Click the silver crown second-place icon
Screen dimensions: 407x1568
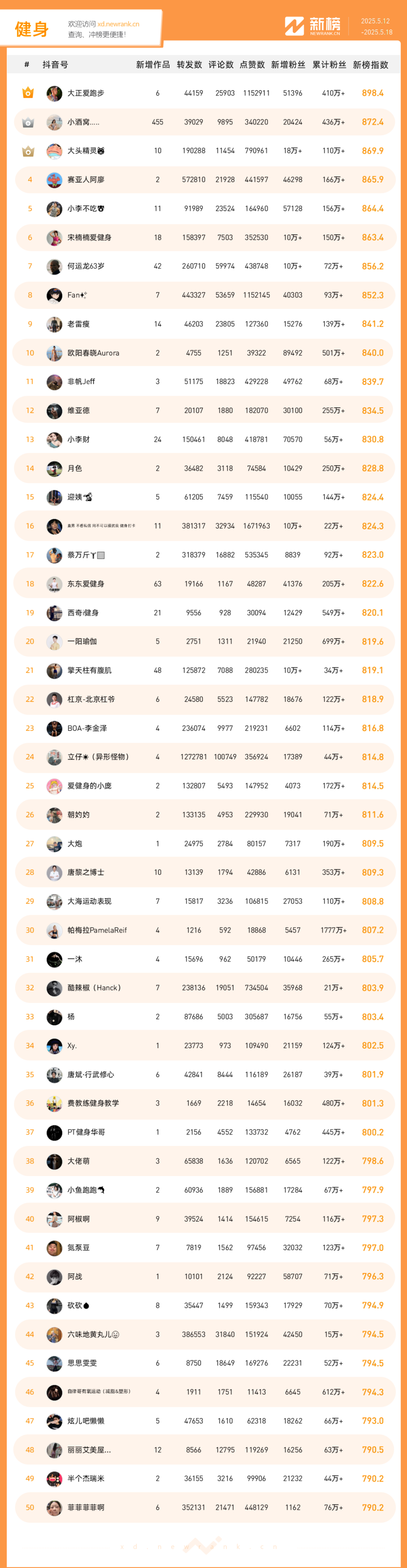(28, 122)
